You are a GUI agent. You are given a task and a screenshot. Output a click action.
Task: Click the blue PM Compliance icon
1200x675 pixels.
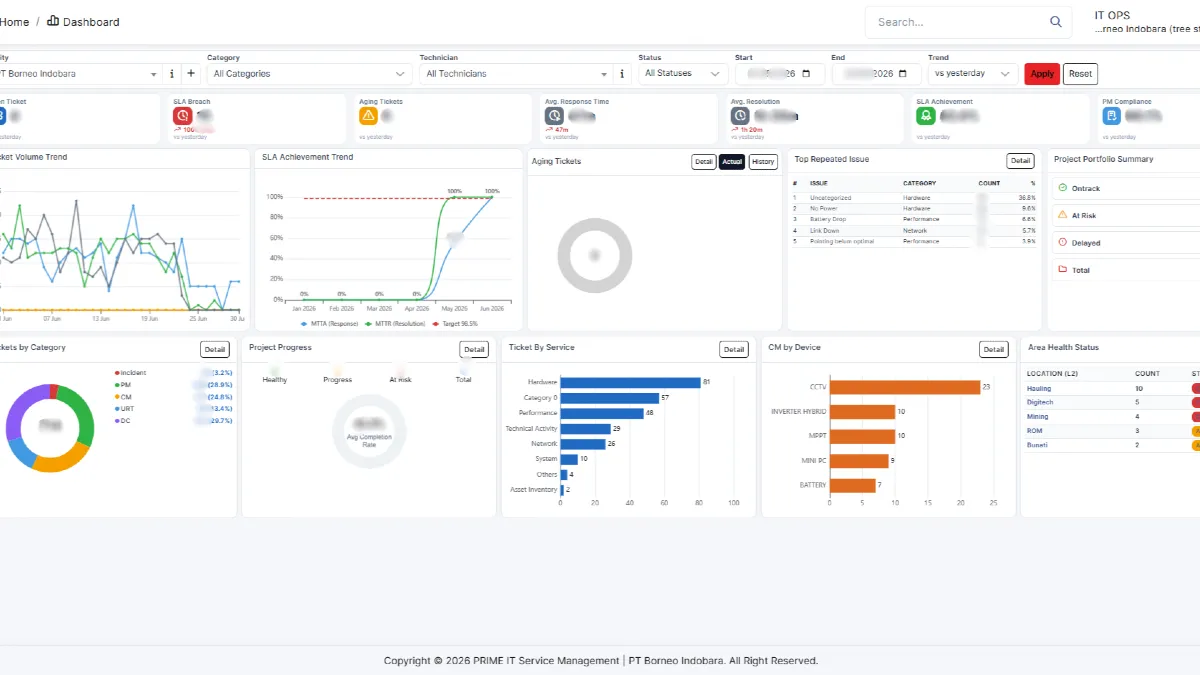click(x=1111, y=116)
